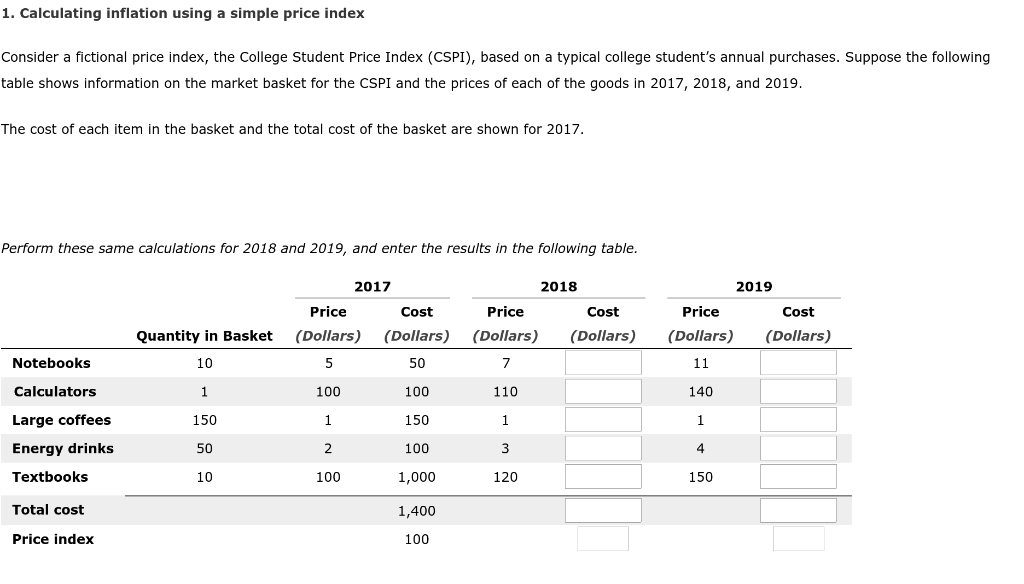This screenshot has height=584, width=1024.
Task: Click the 2018 Cost field for Large coffees
Action: pyautogui.click(x=603, y=419)
